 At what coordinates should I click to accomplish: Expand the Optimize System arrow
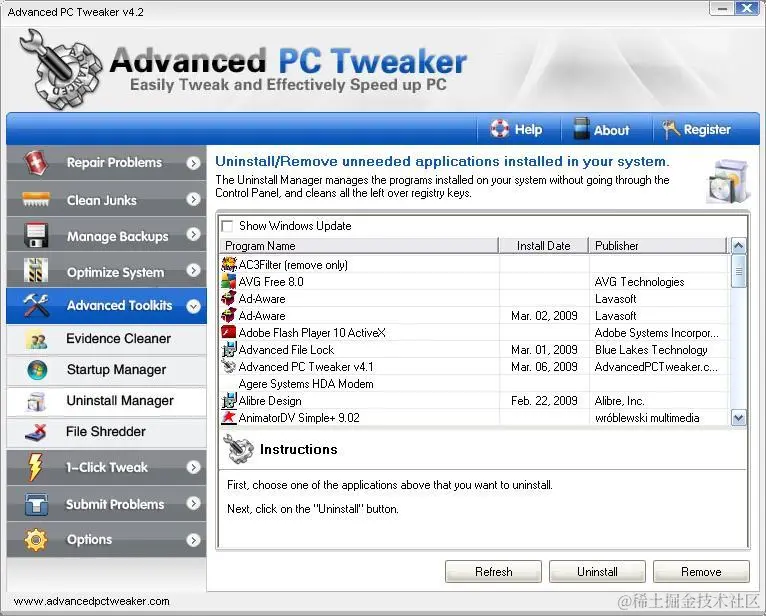tap(193, 270)
